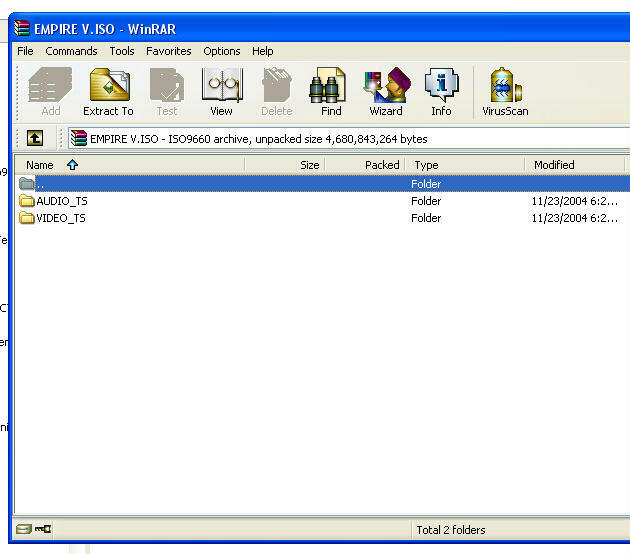The width and height of the screenshot is (630, 554).
Task: Show archive Info toolbar icon
Action: [442, 84]
